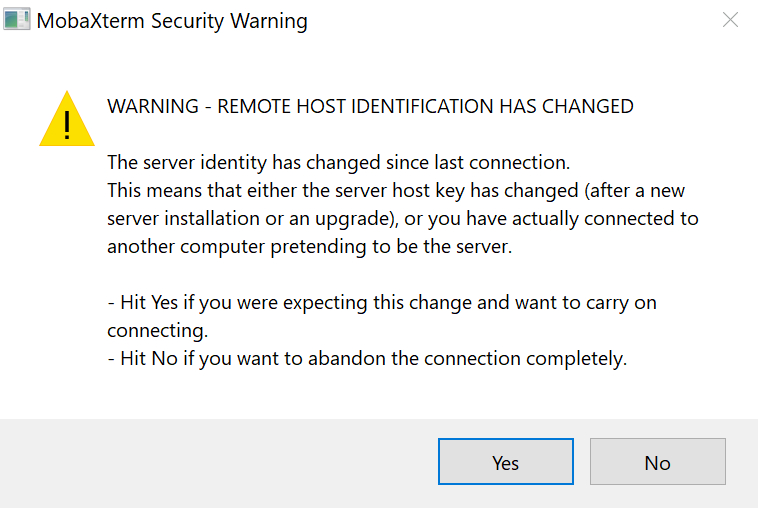Close the Security Warning dialog
The width and height of the screenshot is (758, 508).
(x=730, y=20)
